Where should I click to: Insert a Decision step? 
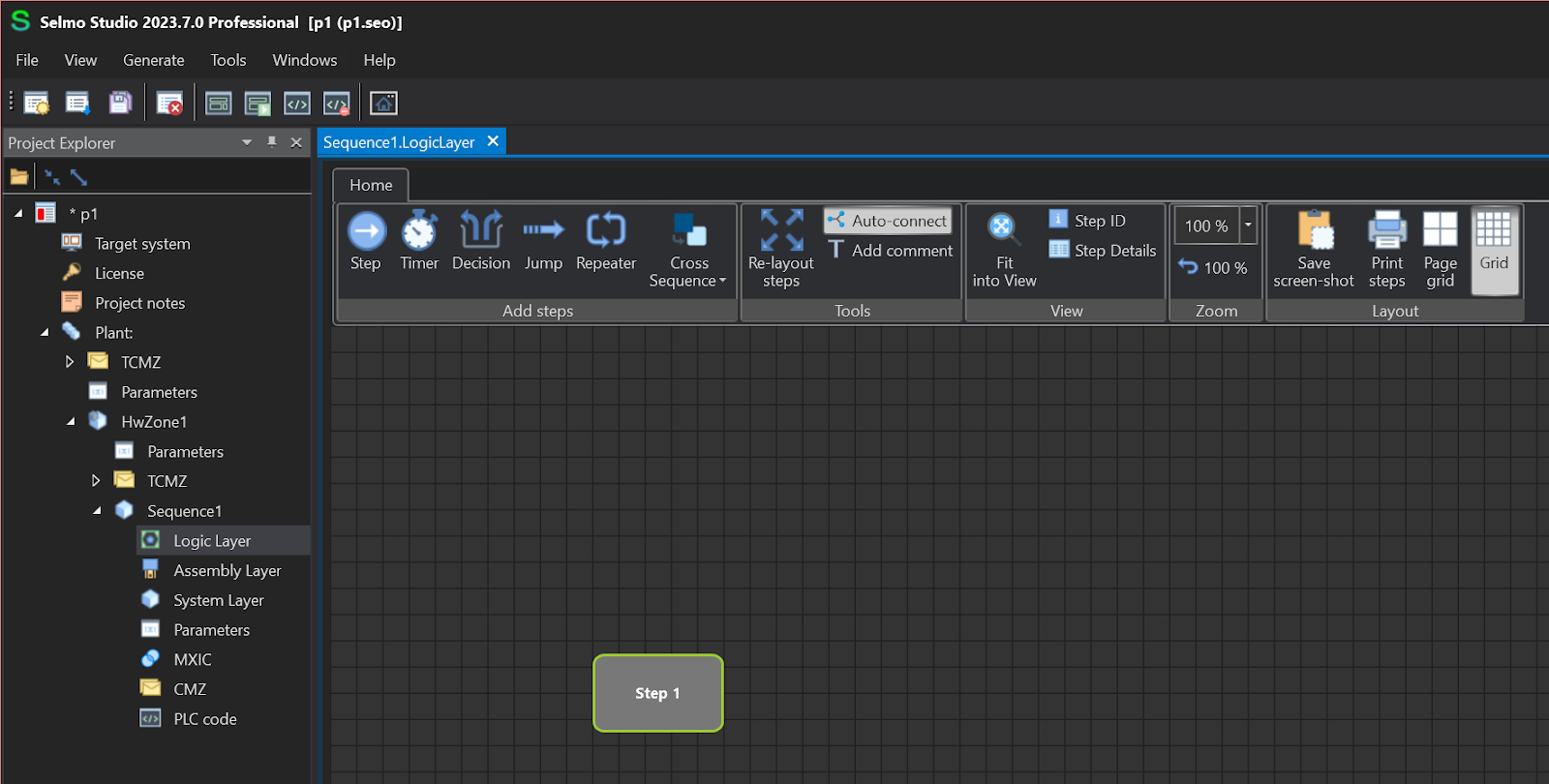481,242
